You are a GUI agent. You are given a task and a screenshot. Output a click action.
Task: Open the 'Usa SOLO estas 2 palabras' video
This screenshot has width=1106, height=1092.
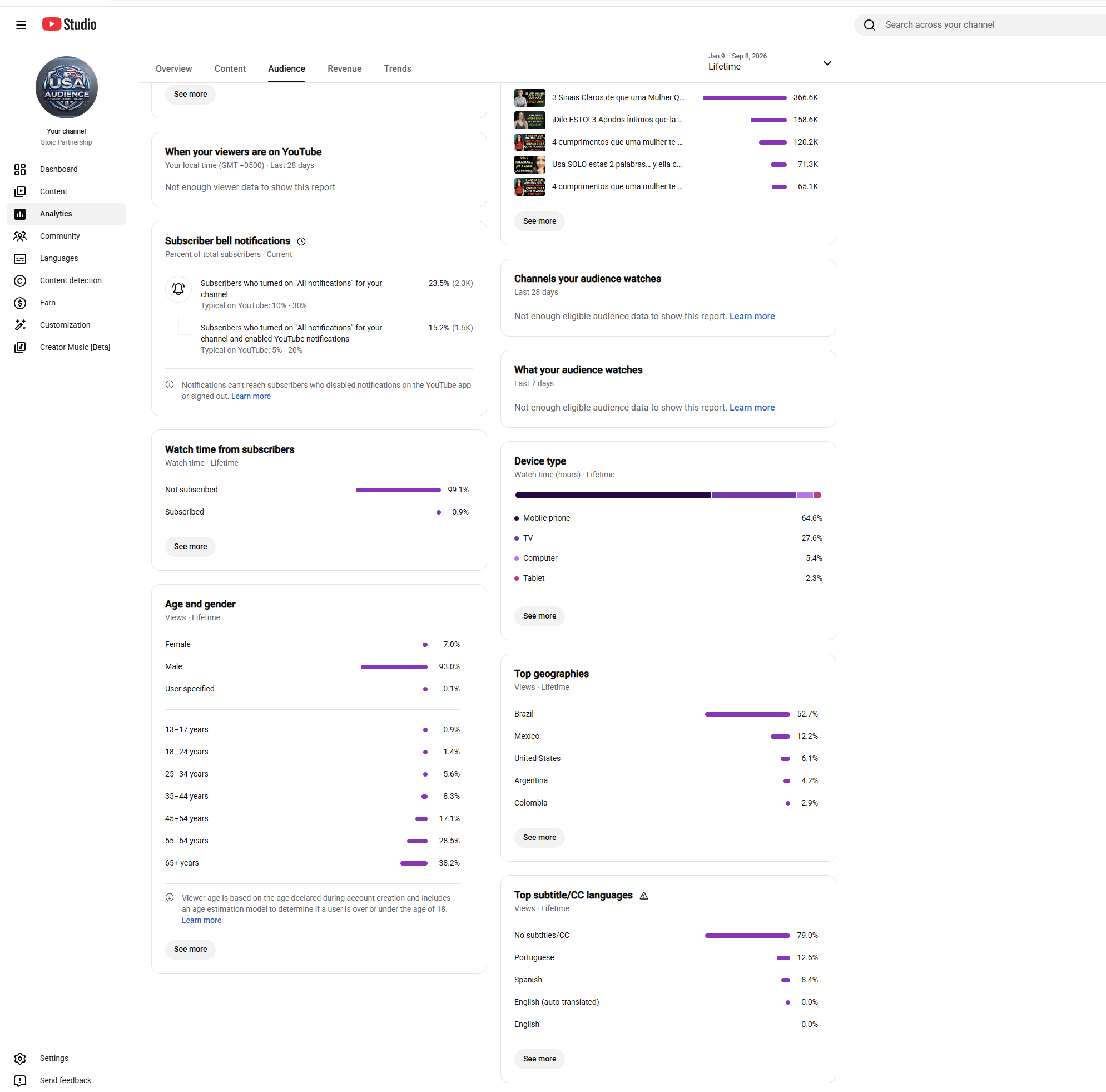pos(618,165)
